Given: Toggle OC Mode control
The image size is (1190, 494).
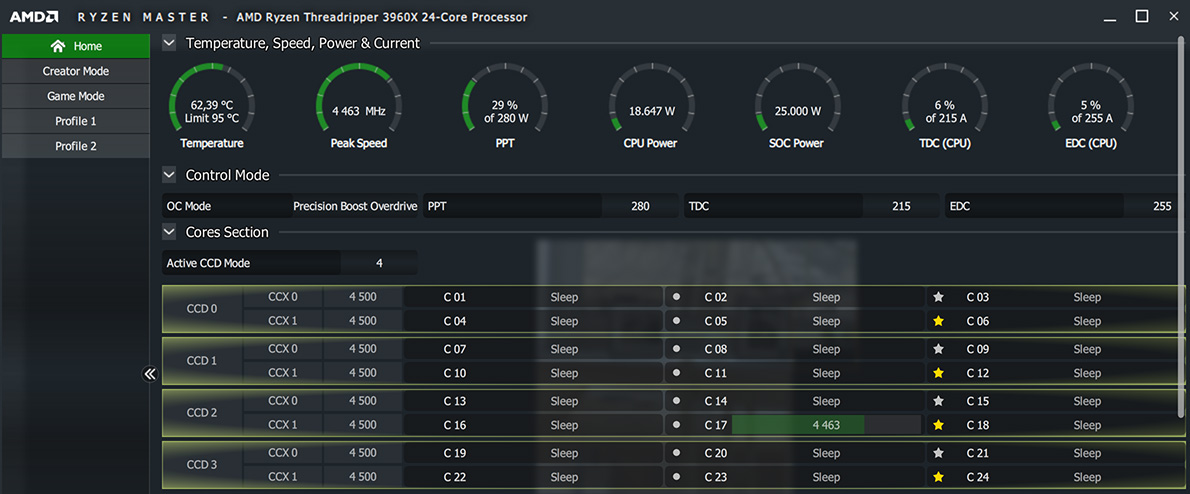Looking at the screenshot, I should tap(226, 206).
